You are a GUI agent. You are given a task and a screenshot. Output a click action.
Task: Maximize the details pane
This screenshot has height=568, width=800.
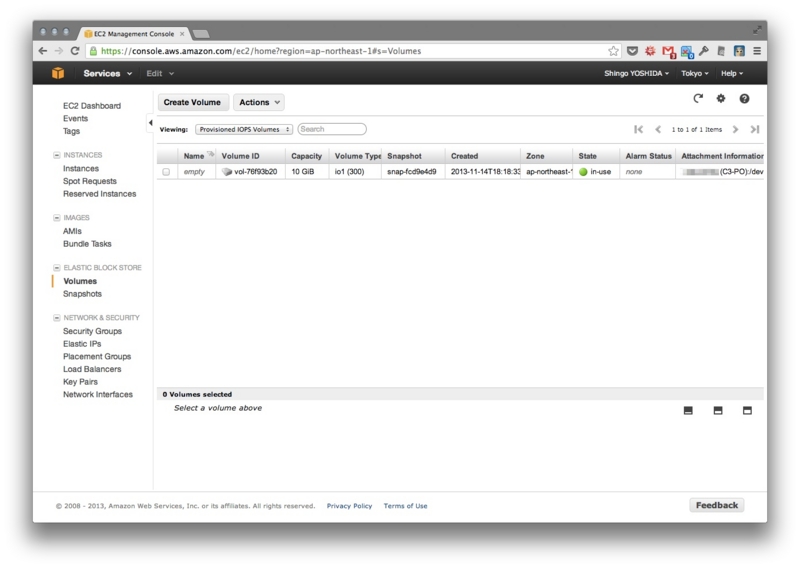pos(747,410)
